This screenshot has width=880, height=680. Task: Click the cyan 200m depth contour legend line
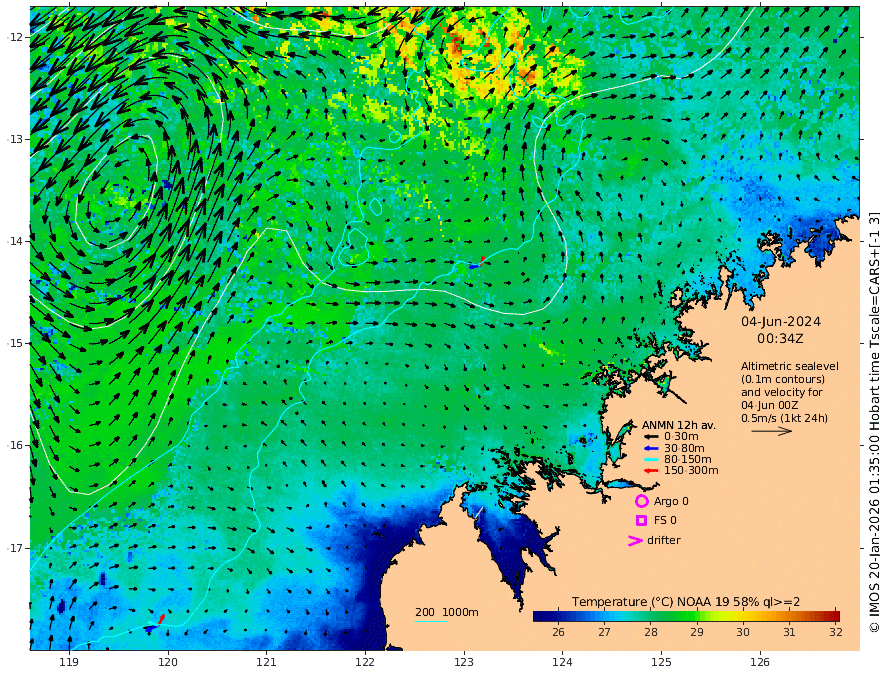pos(430,622)
